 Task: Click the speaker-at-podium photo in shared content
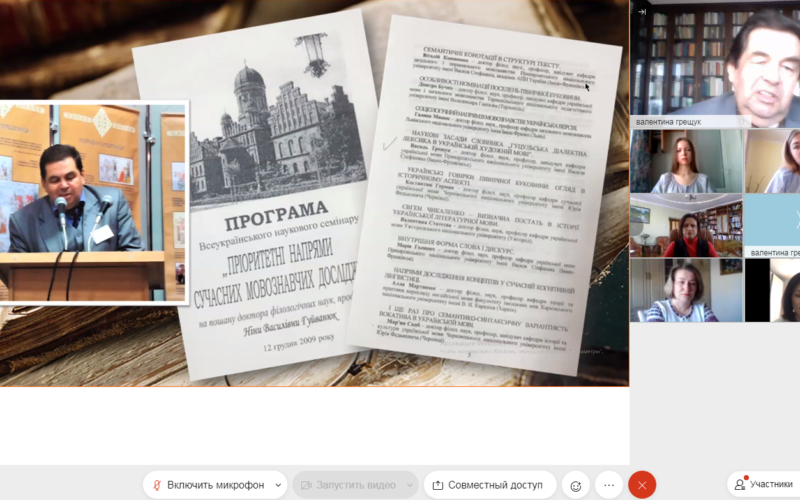94,201
